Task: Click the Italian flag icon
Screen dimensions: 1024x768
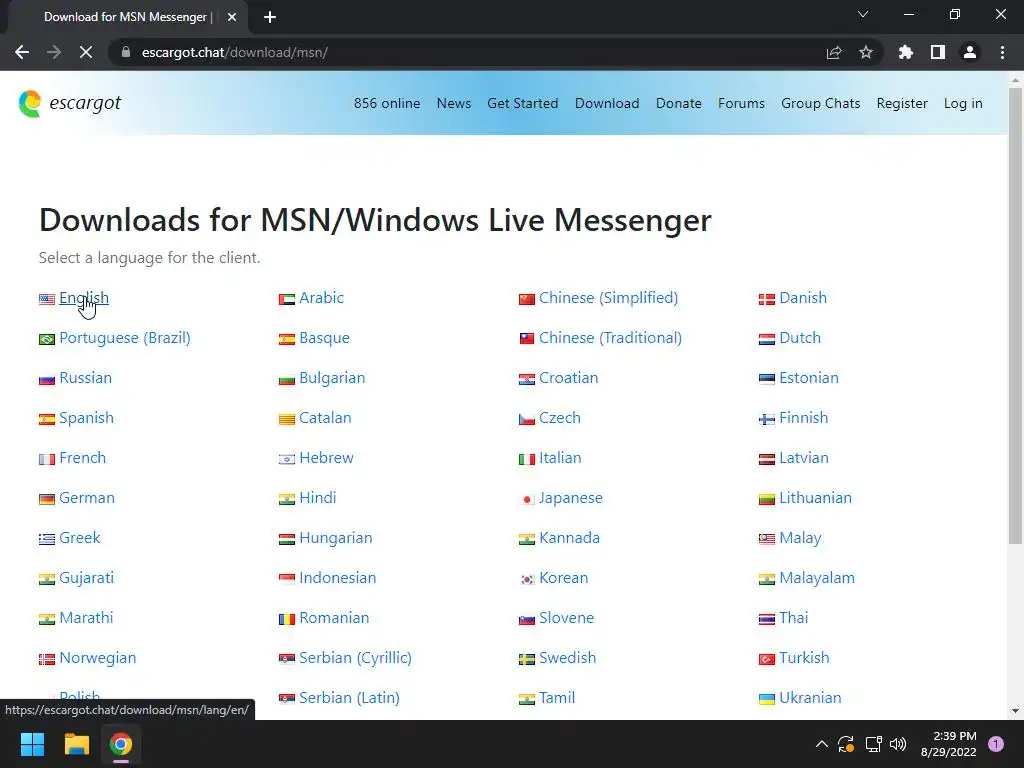Action: coord(527,459)
